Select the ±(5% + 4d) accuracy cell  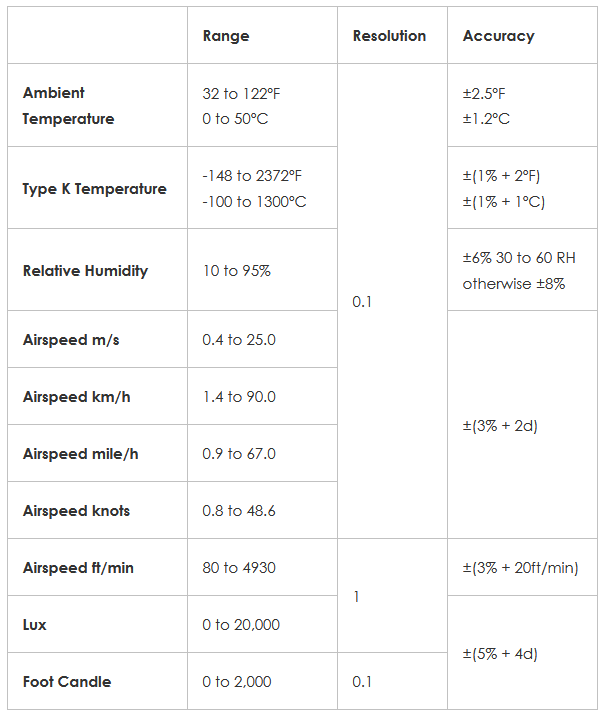point(500,654)
